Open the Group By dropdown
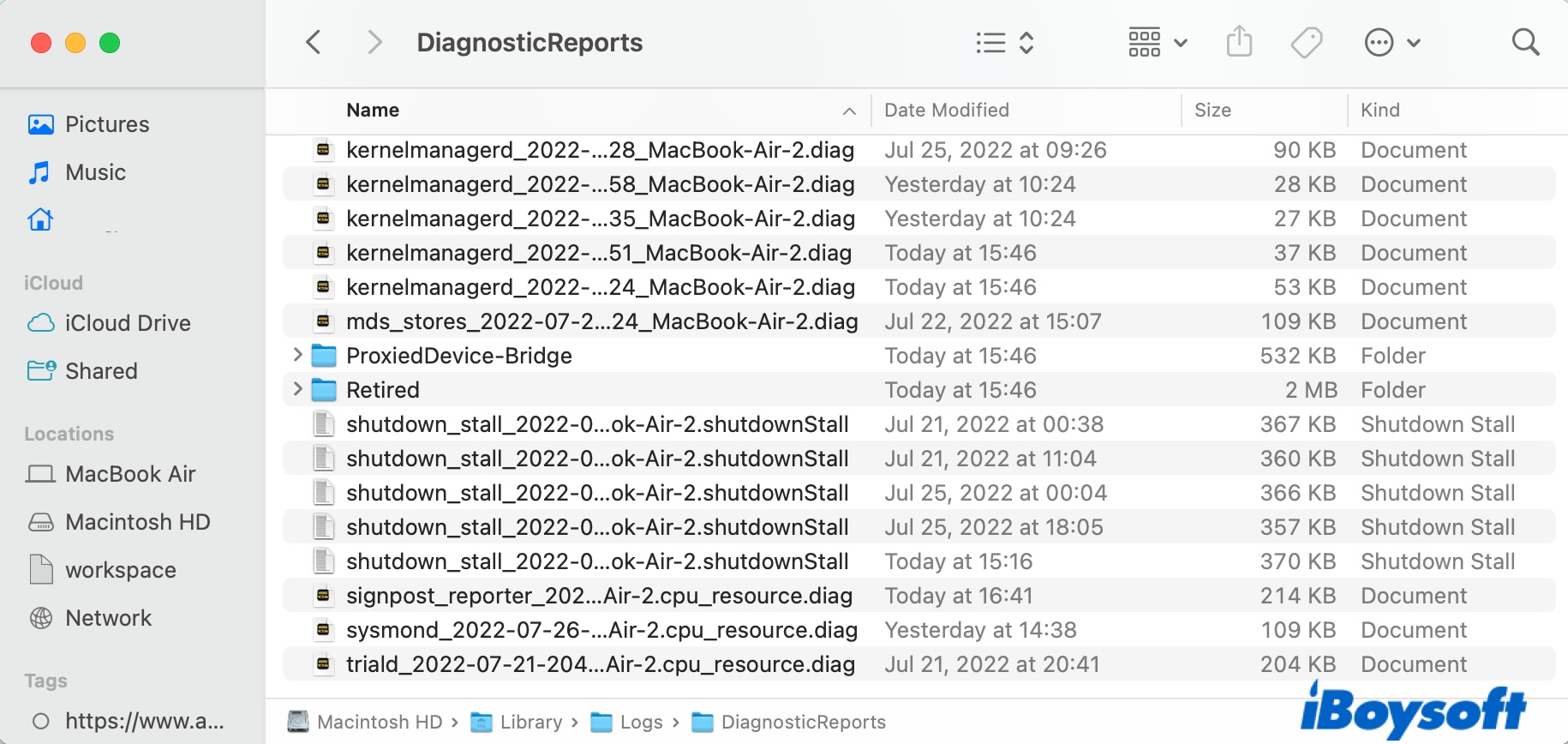This screenshot has height=744, width=1568. 1158,42
